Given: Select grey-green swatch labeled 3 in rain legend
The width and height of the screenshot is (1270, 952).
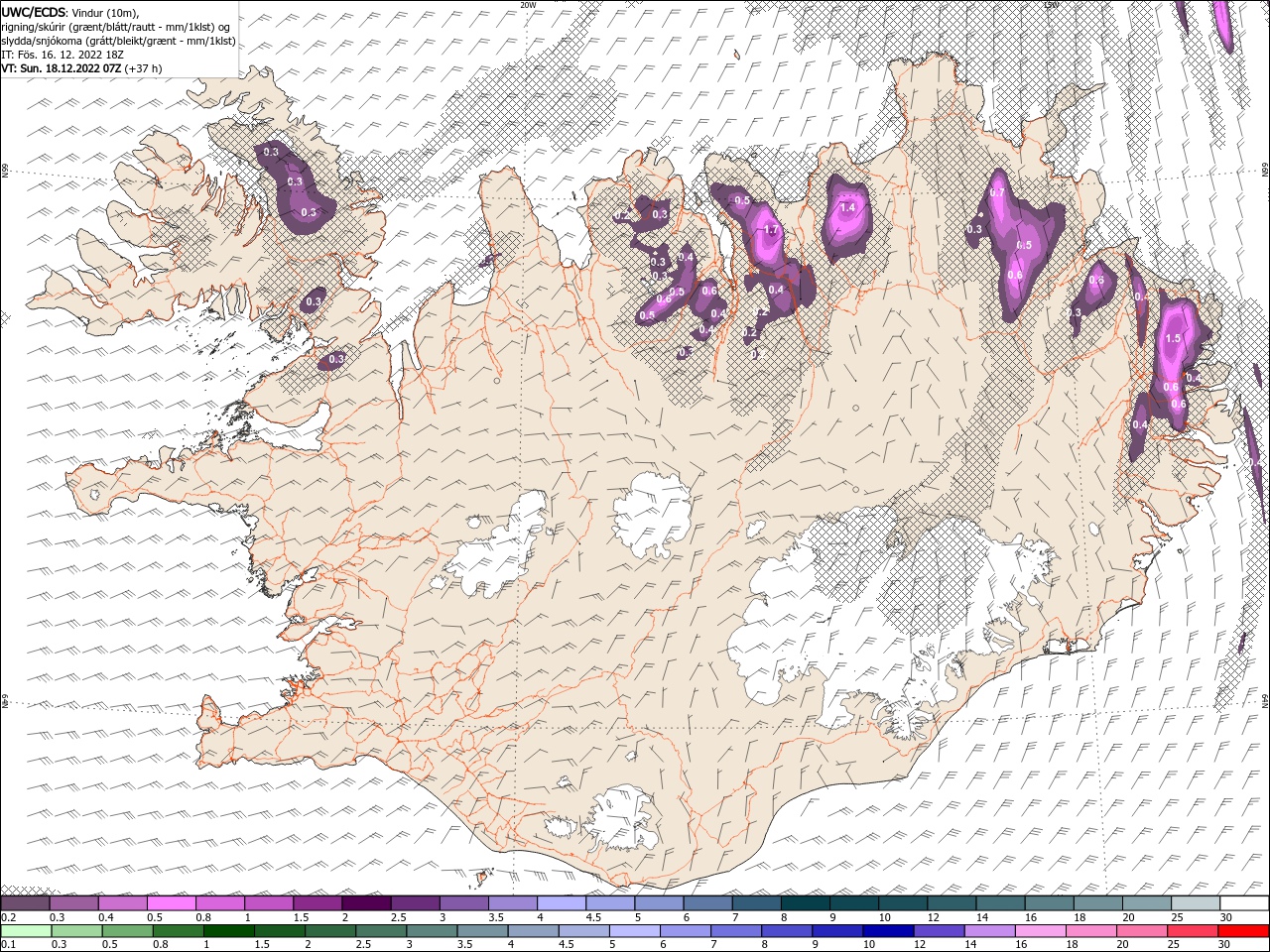Looking at the screenshot, I should [x=432, y=931].
